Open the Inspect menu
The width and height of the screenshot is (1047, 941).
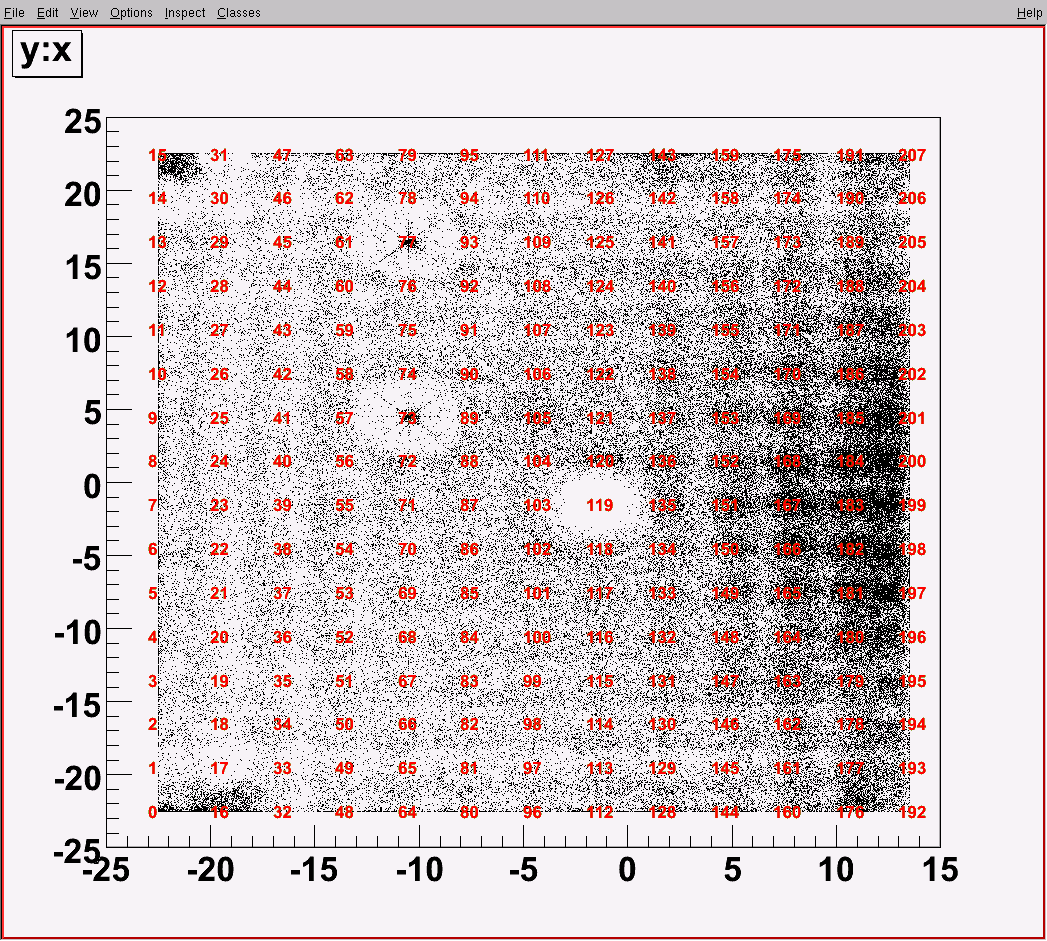pos(185,13)
